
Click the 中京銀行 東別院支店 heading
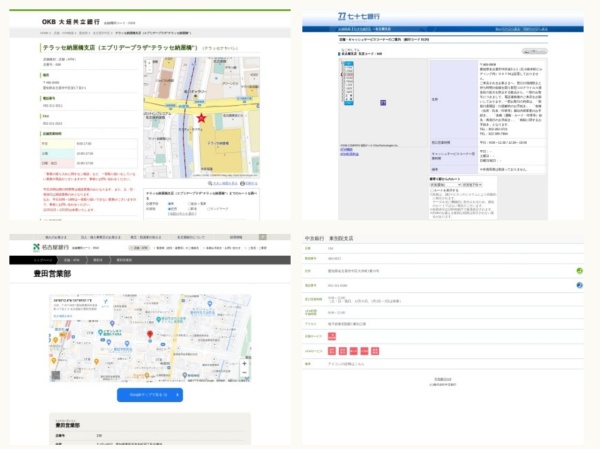click(x=329, y=238)
